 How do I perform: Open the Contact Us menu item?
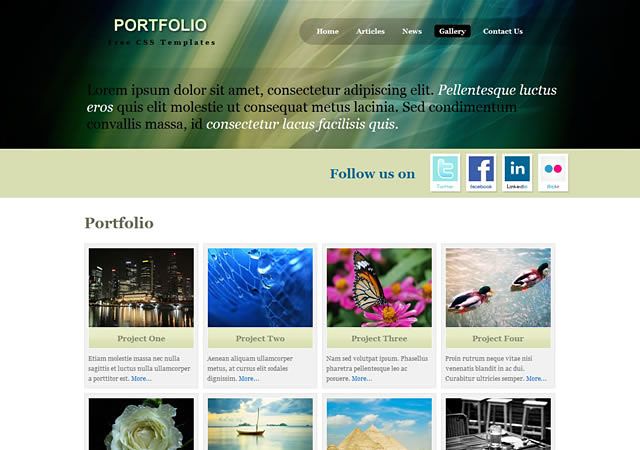pos(503,31)
